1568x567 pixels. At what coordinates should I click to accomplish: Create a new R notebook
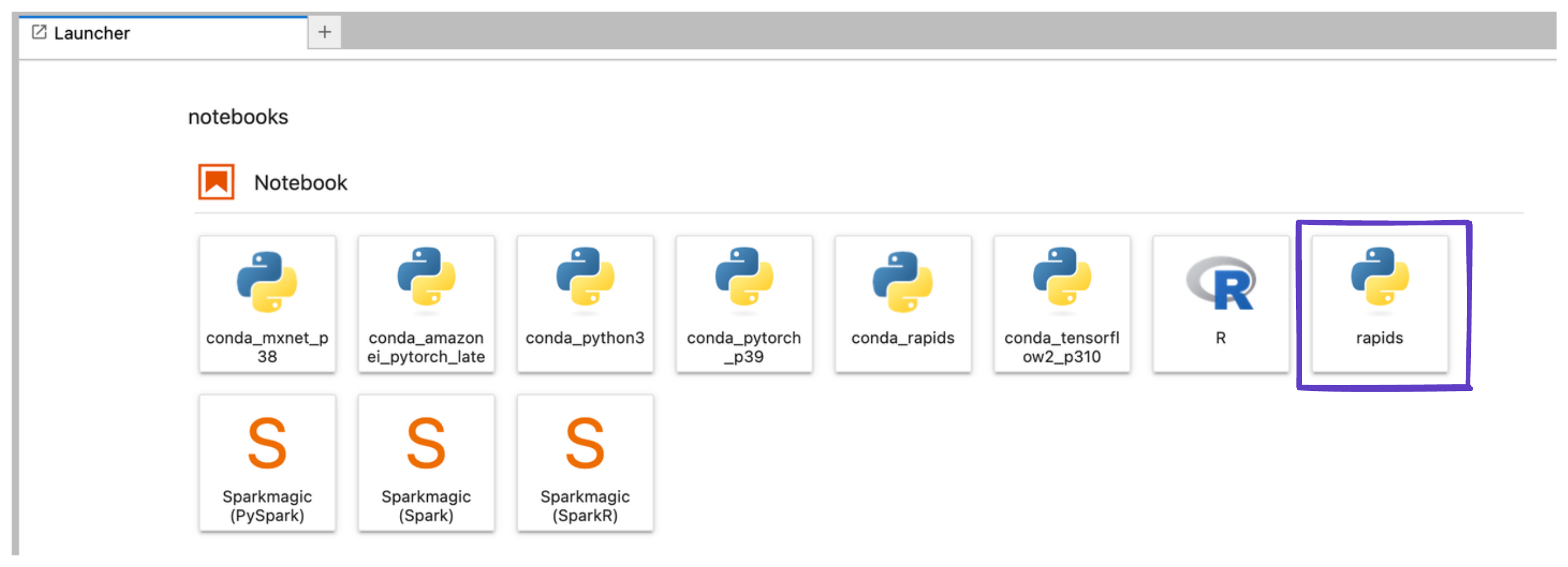[x=1220, y=304]
